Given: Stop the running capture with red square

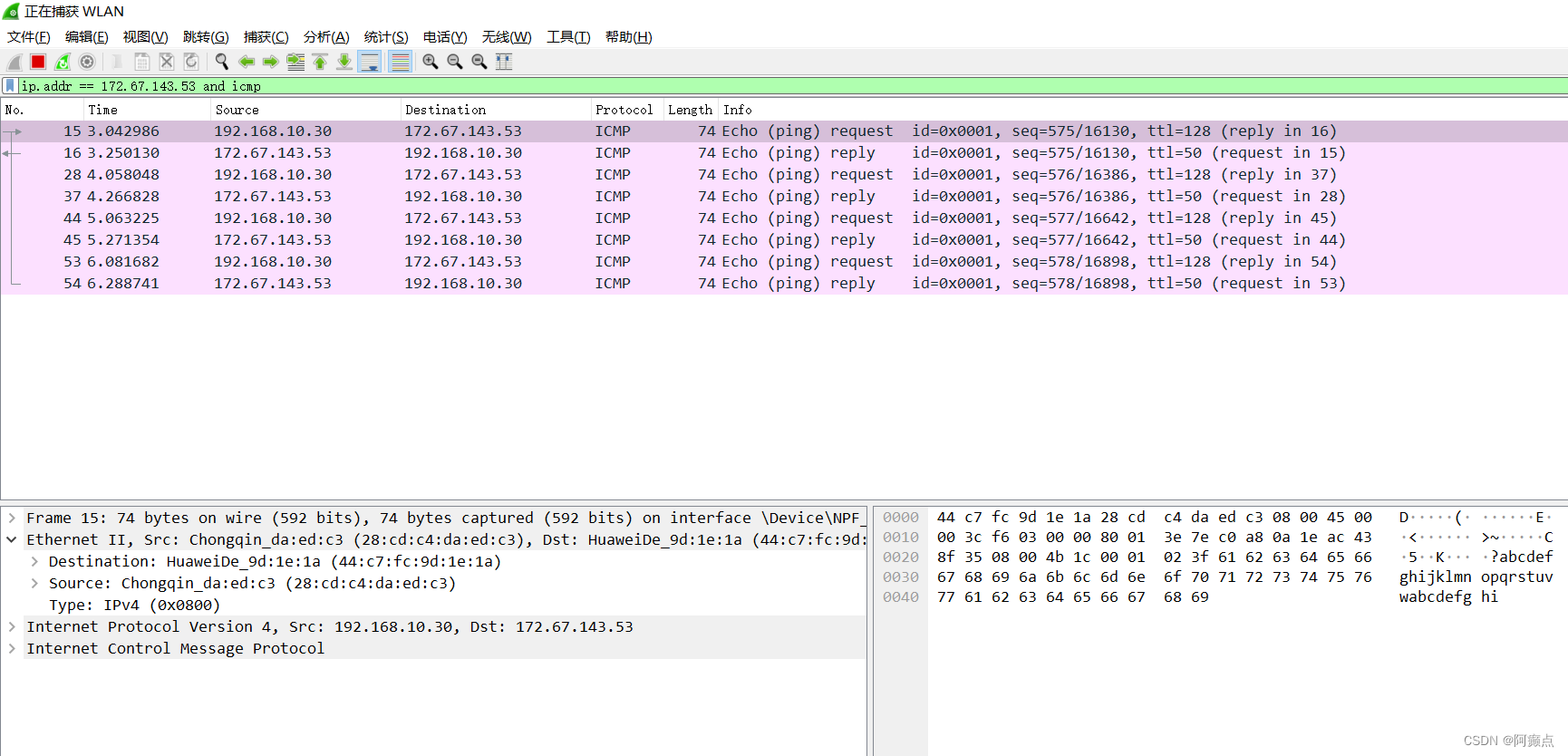Looking at the screenshot, I should (38, 62).
